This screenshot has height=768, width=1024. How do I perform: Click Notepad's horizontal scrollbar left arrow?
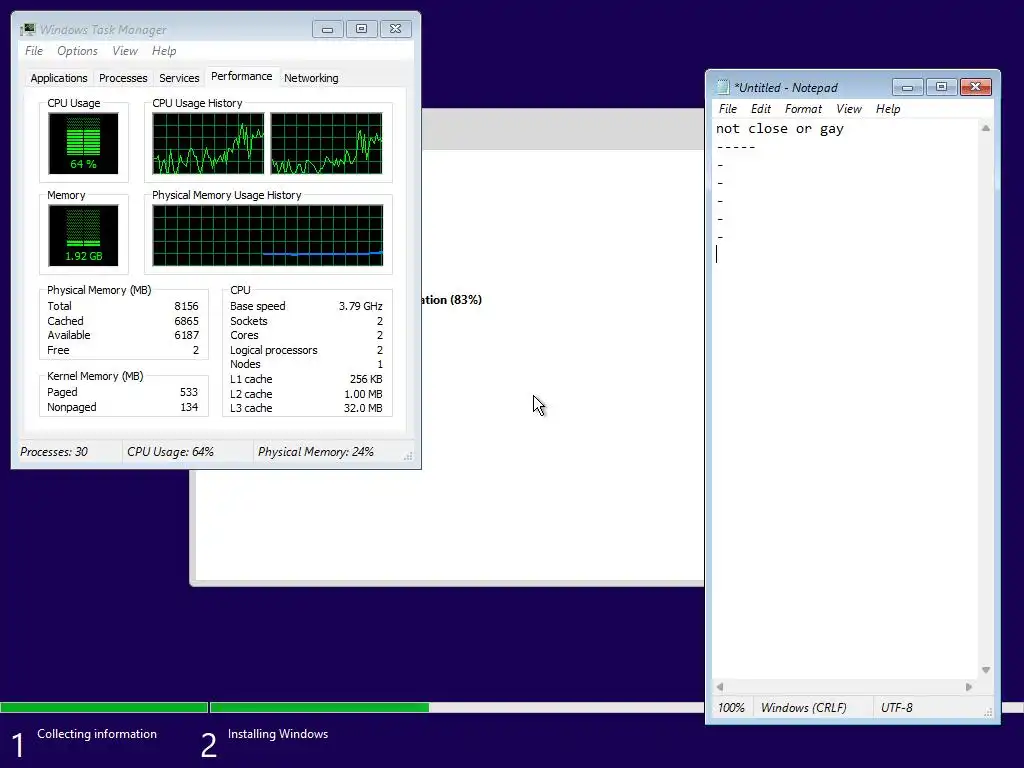[720, 686]
